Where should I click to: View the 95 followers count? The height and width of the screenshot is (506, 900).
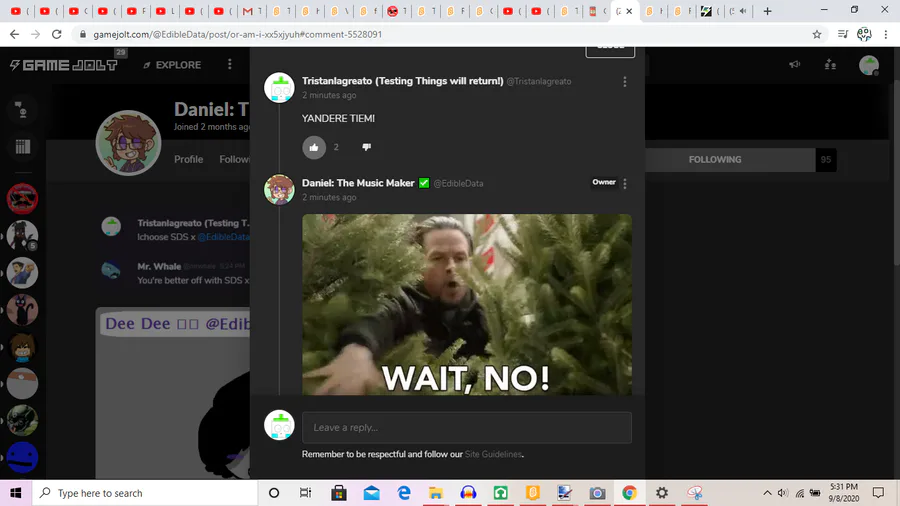[x=825, y=159]
